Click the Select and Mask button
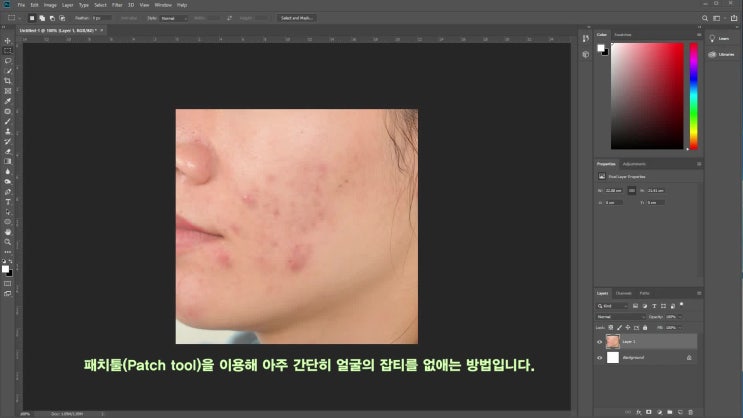Viewport: 743px width, 418px height. (x=296, y=18)
